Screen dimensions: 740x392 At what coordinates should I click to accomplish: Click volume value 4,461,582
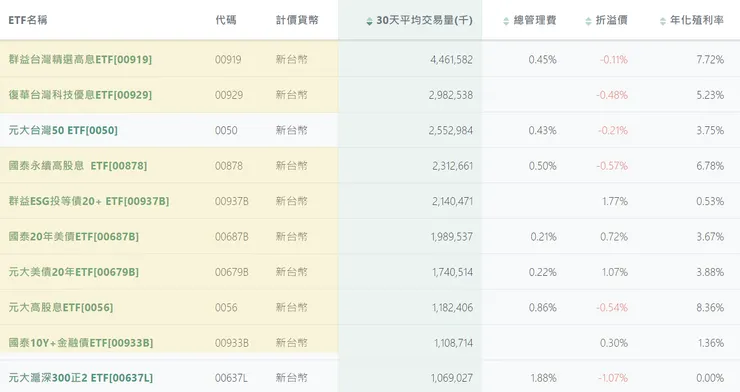pyautogui.click(x=451, y=59)
